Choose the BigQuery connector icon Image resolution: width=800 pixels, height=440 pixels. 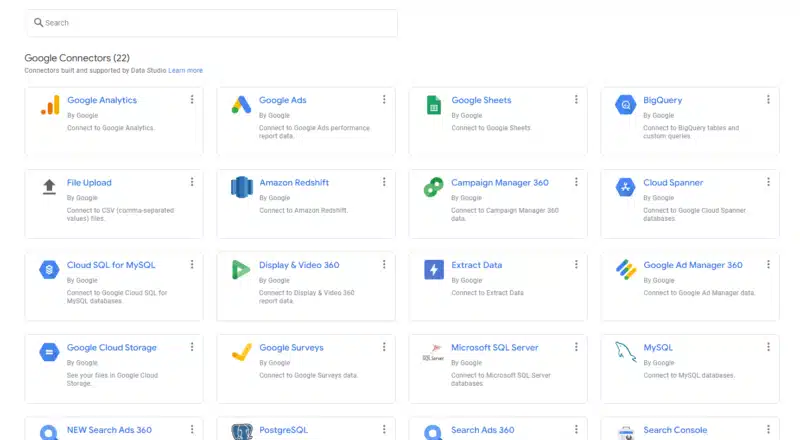tap(626, 104)
